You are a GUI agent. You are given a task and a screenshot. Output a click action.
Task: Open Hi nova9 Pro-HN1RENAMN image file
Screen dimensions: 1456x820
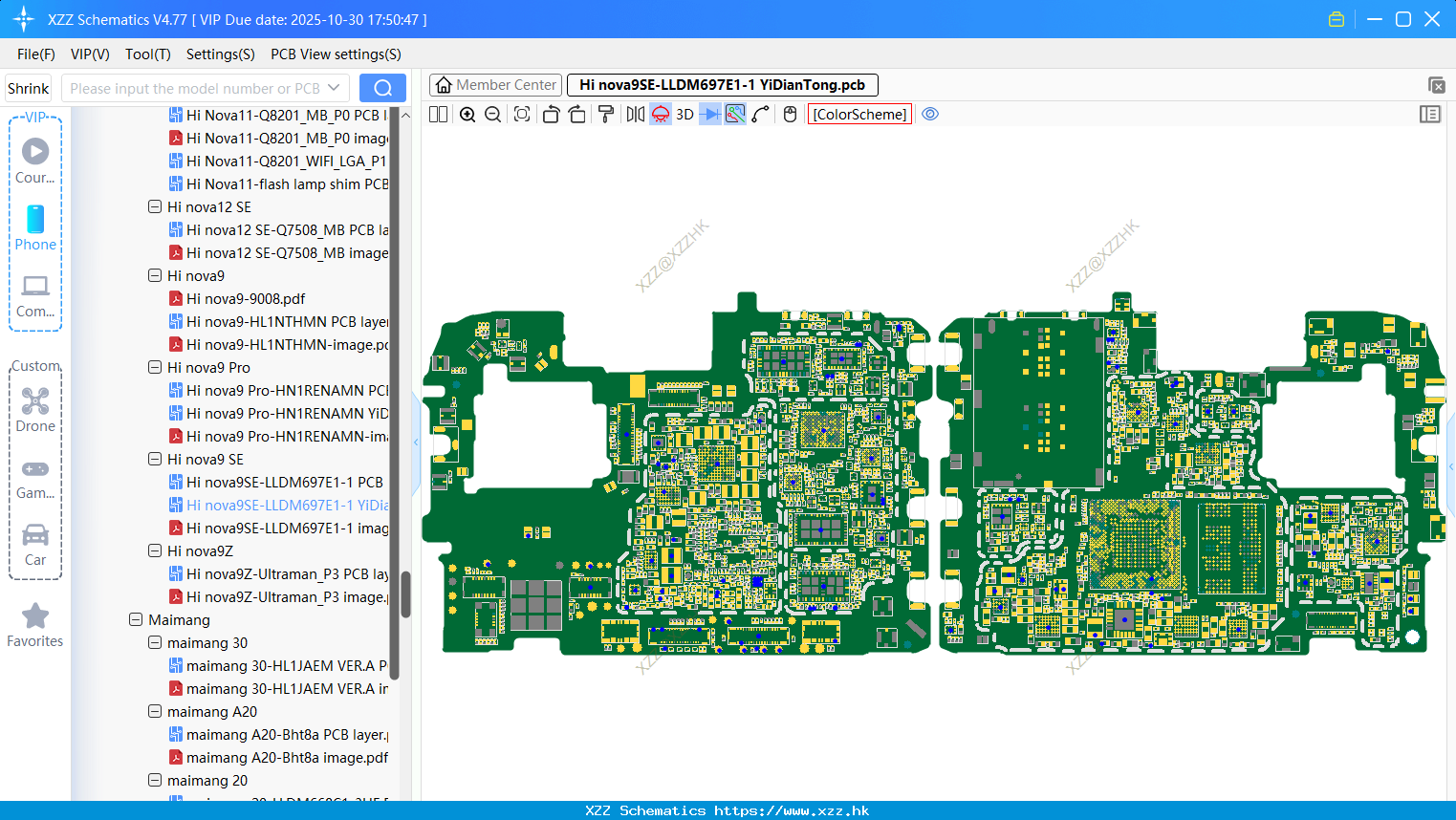(278, 436)
